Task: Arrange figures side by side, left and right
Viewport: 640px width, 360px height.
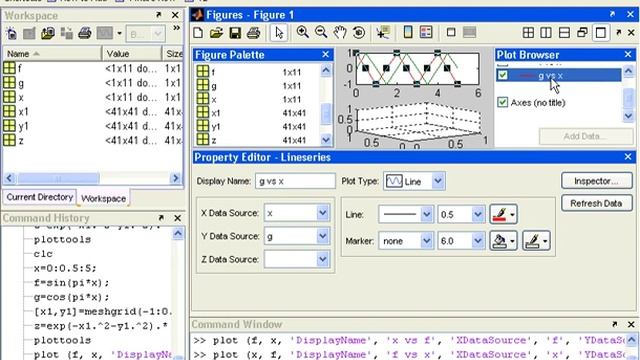Action: pyautogui.click(x=546, y=33)
